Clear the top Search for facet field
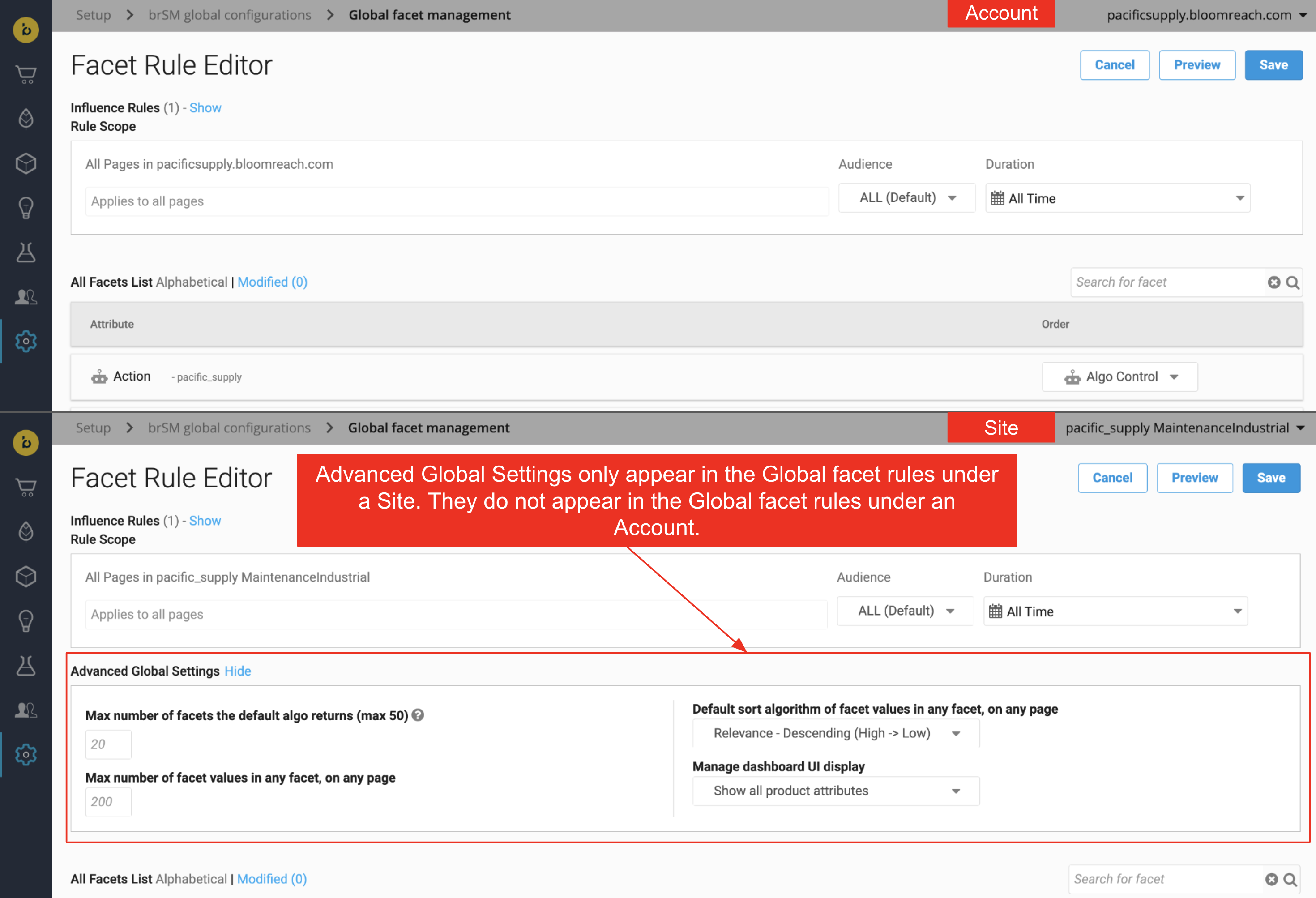1316x898 pixels. click(1273, 282)
